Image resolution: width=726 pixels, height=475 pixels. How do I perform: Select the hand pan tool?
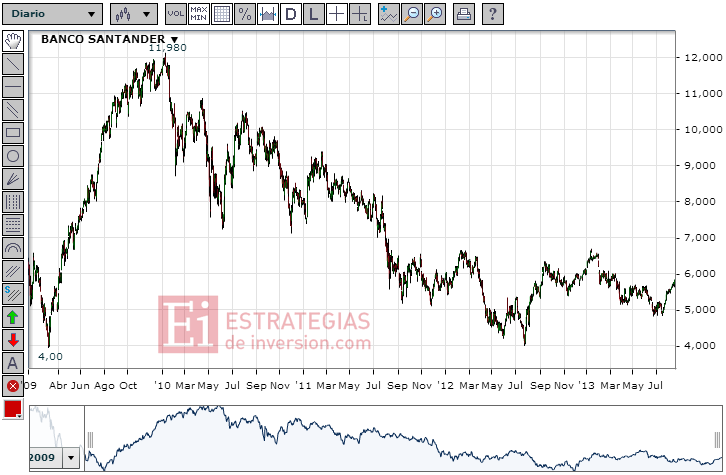[13, 41]
